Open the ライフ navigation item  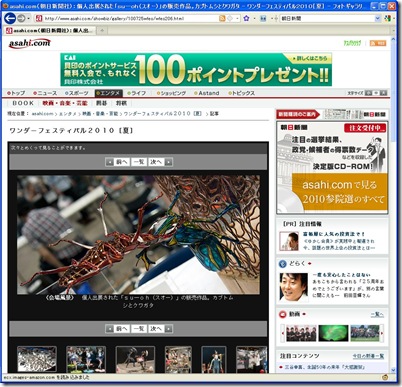click(136, 93)
